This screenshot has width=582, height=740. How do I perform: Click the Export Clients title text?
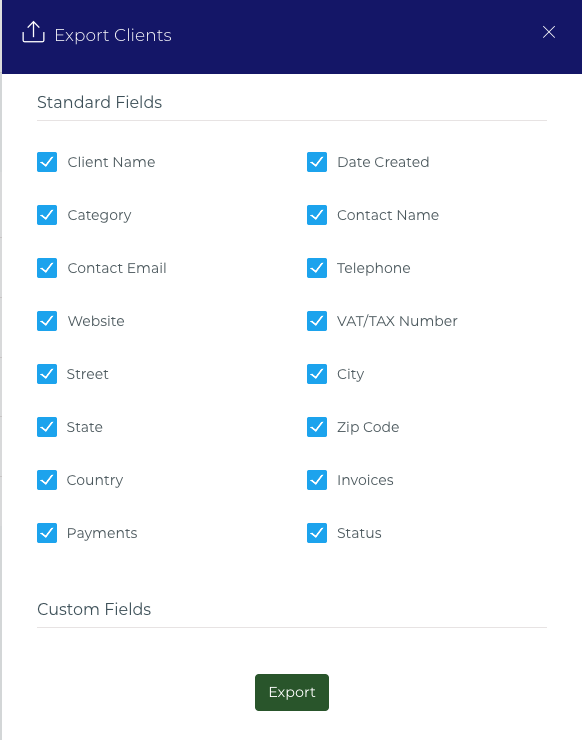(x=113, y=35)
